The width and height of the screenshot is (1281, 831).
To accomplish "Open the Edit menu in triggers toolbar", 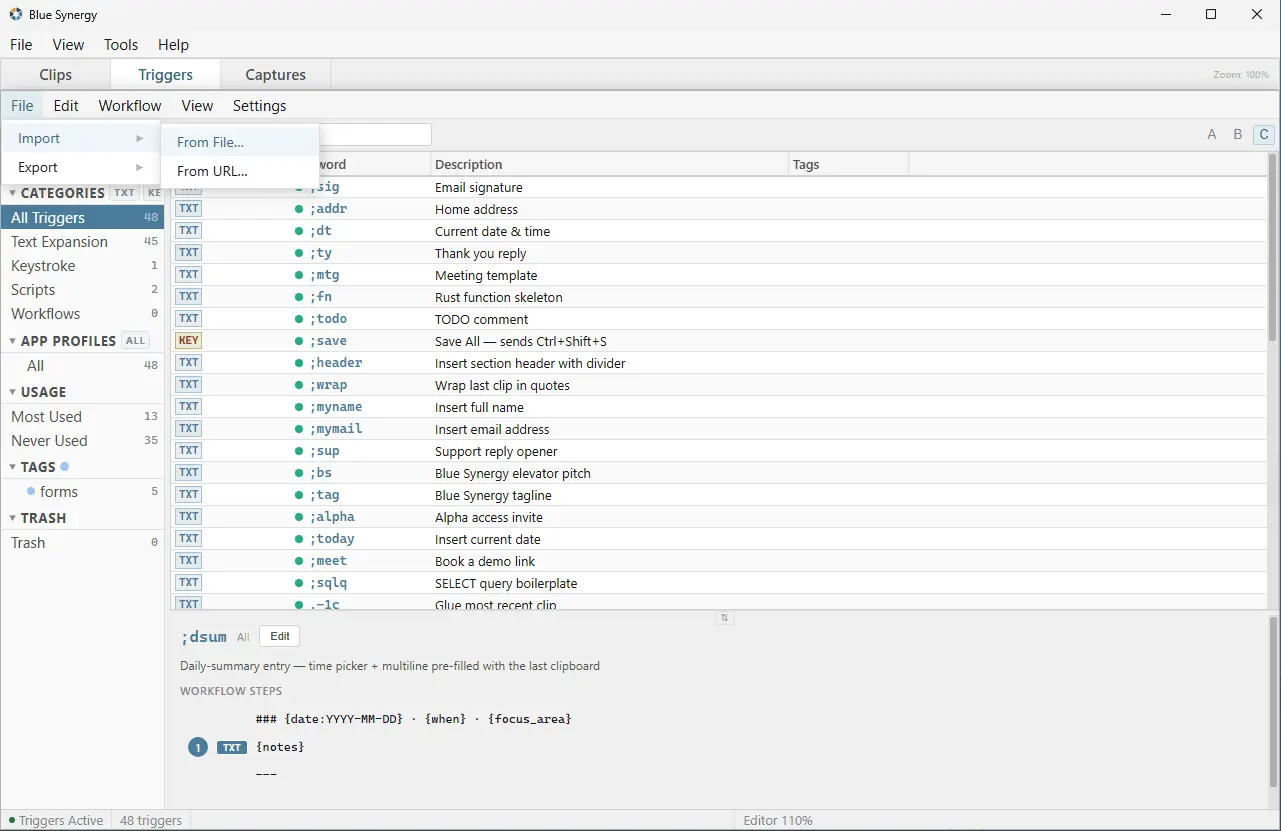I will pyautogui.click(x=66, y=105).
